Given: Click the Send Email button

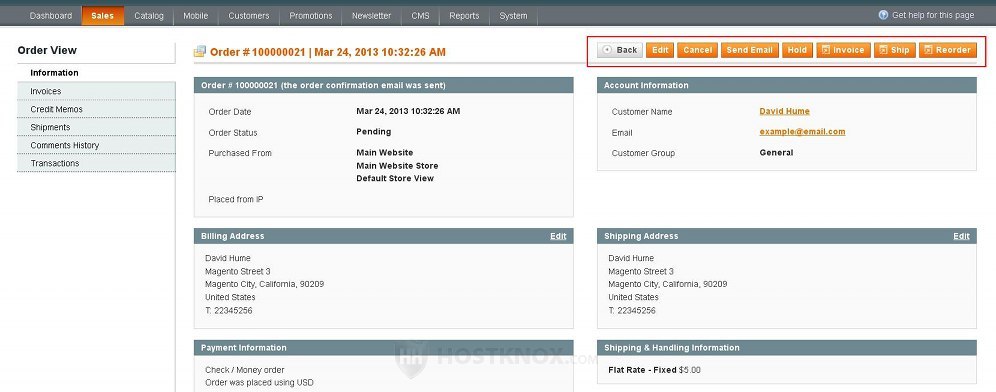Looking at the screenshot, I should click(750, 50).
